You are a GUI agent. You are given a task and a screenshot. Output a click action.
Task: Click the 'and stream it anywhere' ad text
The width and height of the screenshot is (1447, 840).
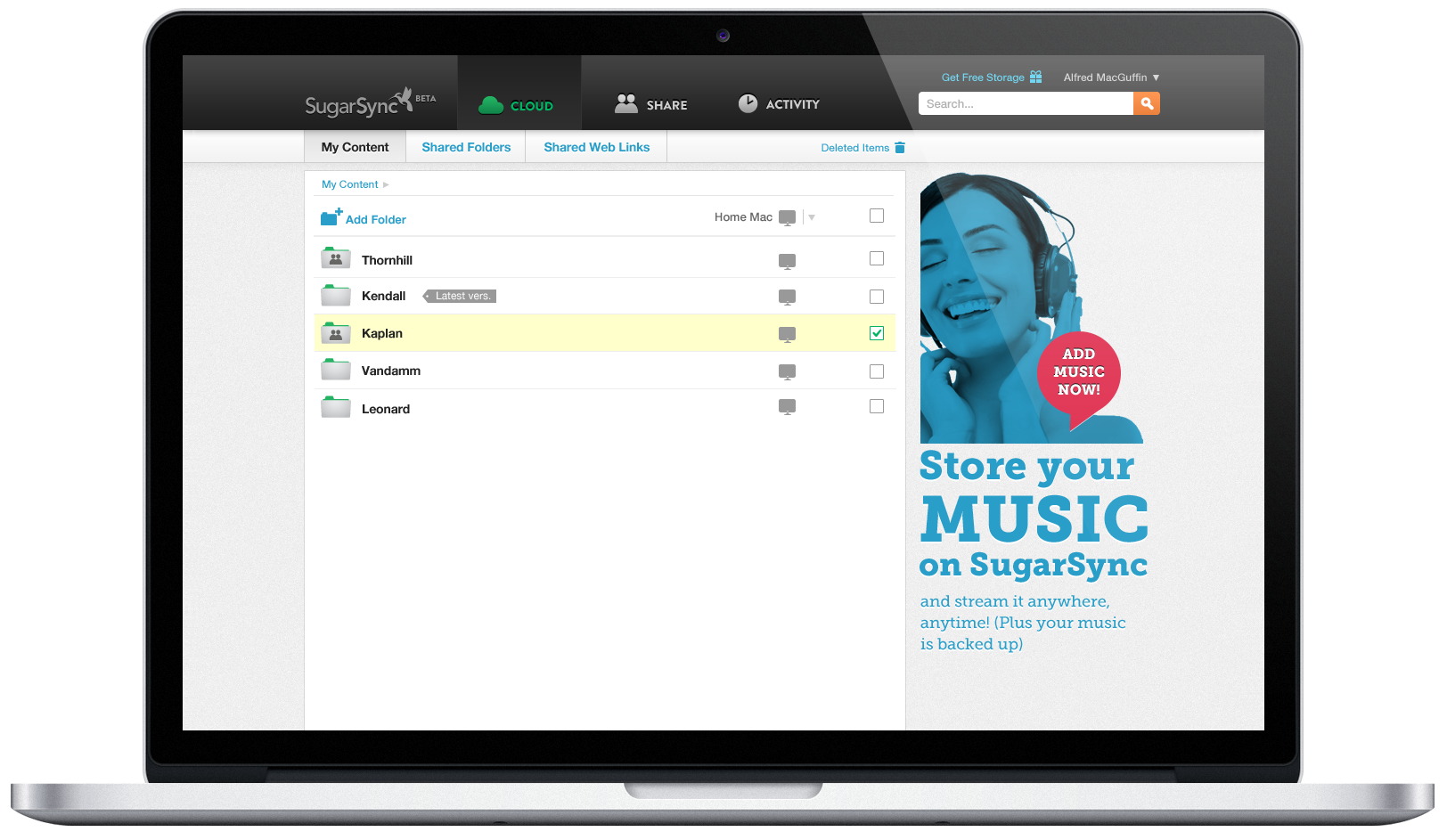point(1023,623)
